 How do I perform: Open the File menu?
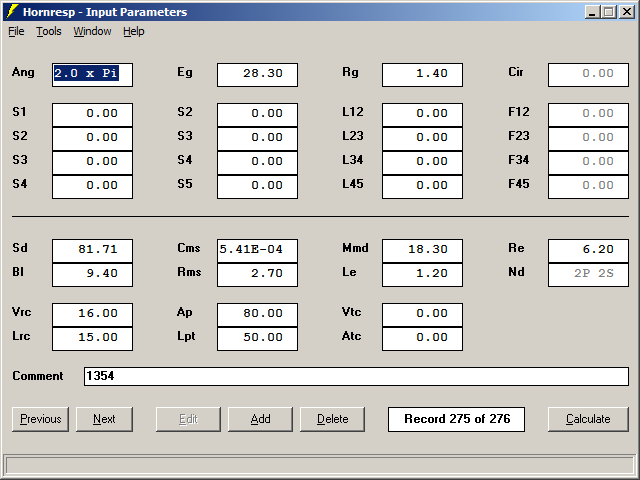[16, 31]
